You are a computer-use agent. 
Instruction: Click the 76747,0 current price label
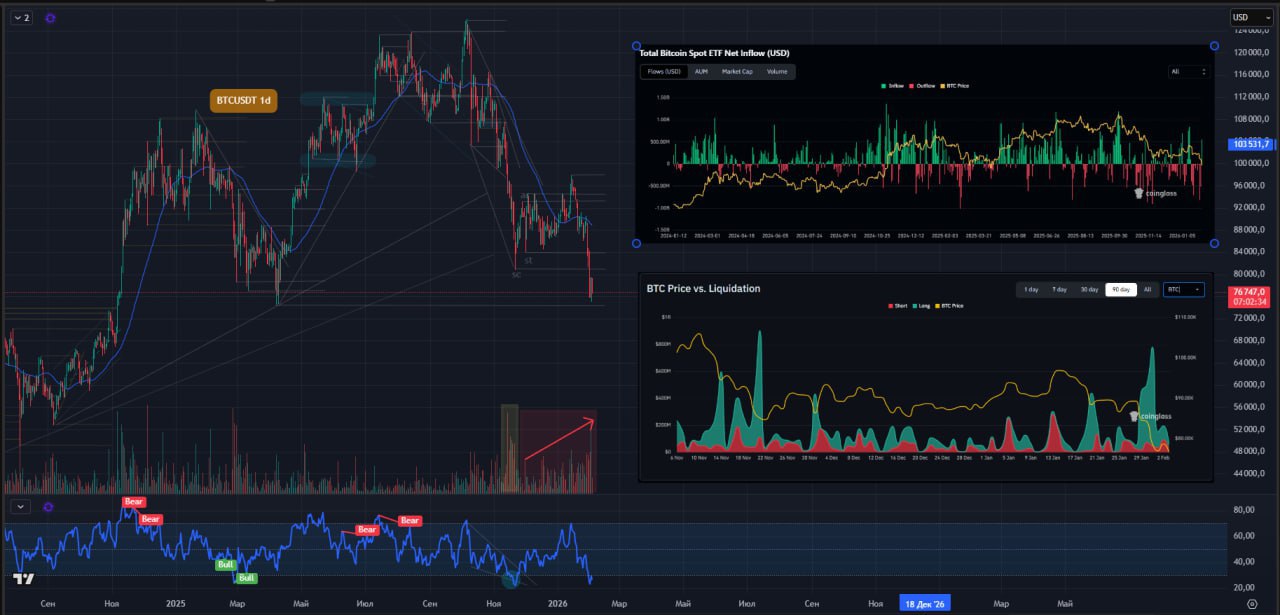pos(1251,294)
